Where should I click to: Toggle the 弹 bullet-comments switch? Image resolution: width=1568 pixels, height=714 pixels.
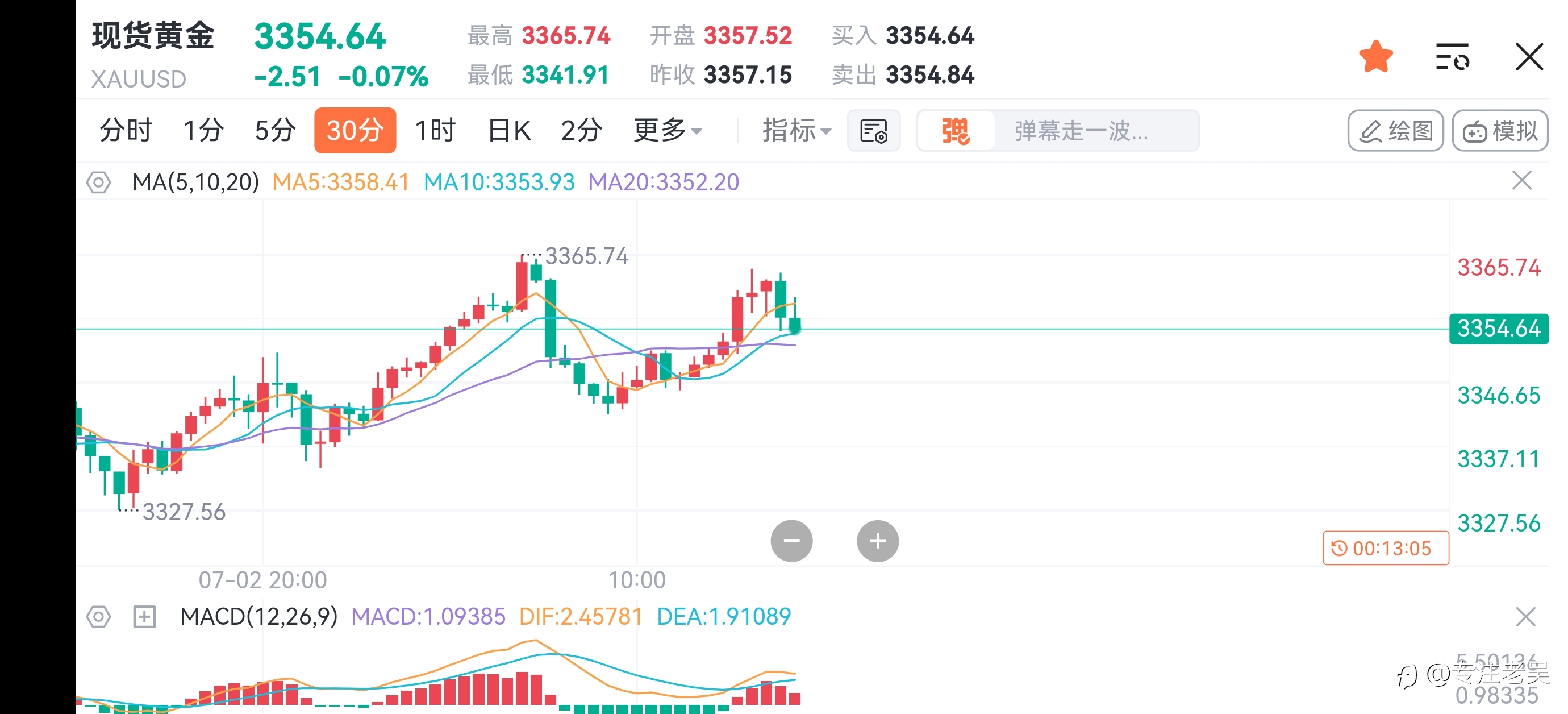(x=956, y=130)
